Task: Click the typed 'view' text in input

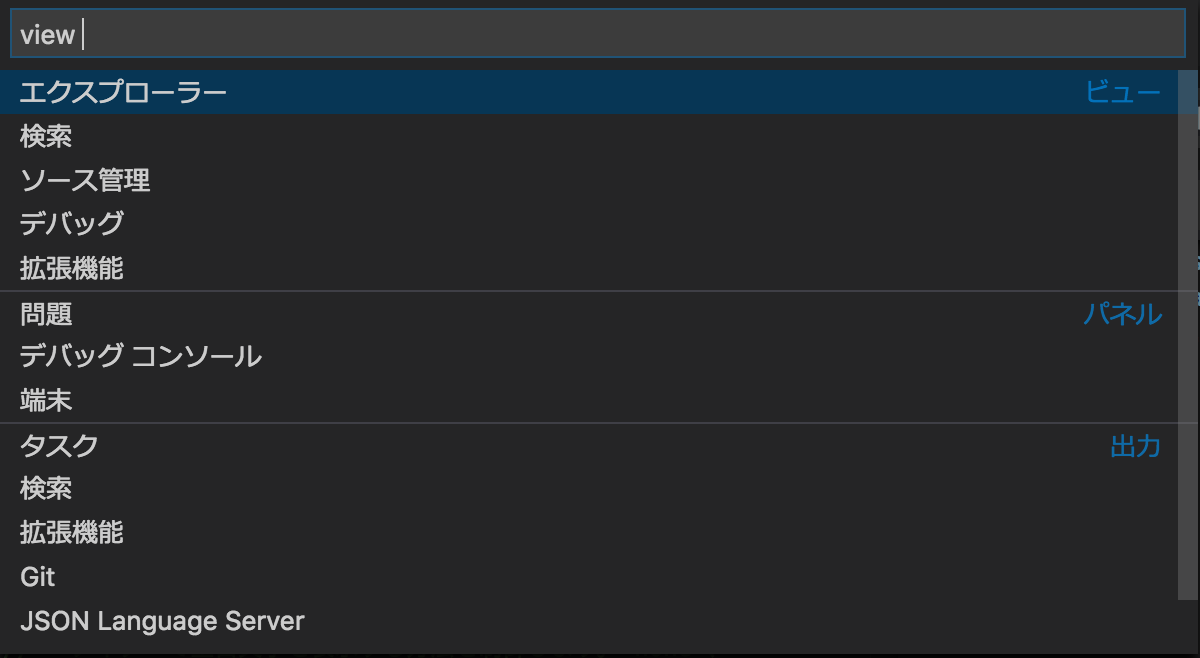Action: (47, 35)
